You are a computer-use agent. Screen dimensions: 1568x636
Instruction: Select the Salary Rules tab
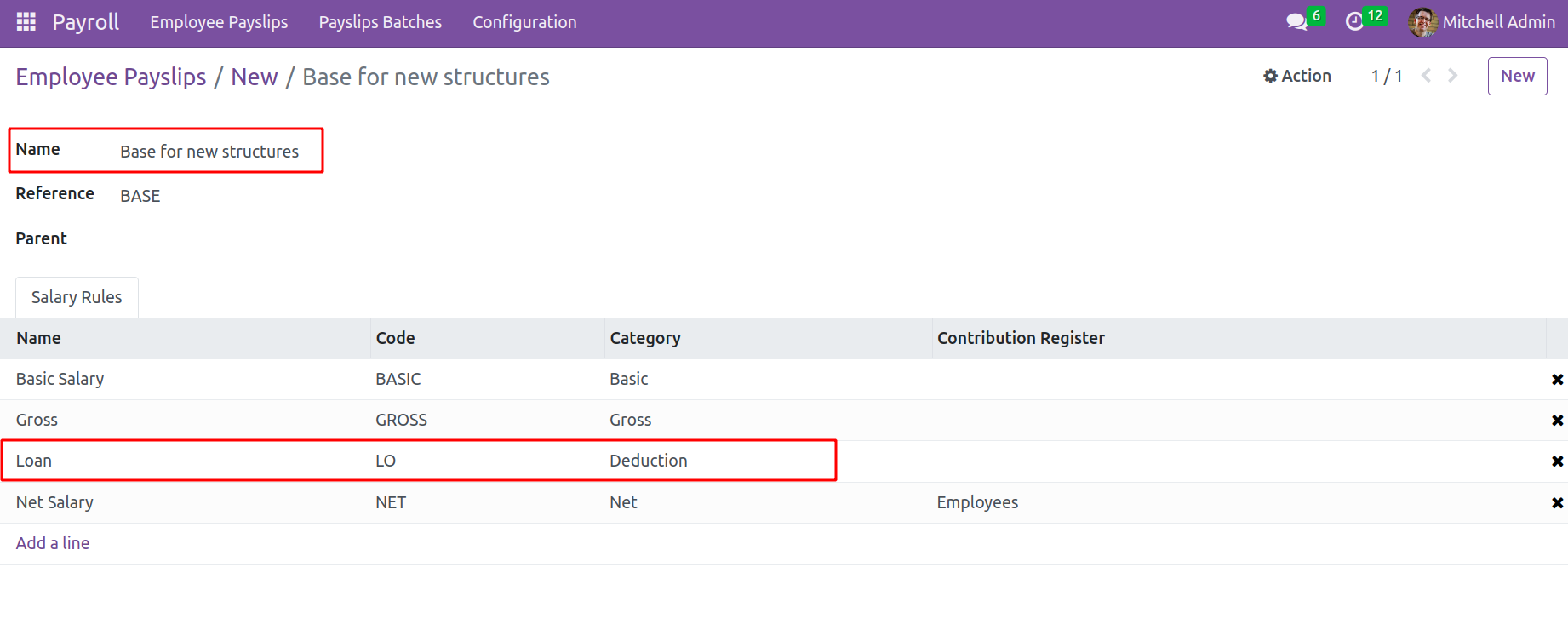[x=77, y=297]
